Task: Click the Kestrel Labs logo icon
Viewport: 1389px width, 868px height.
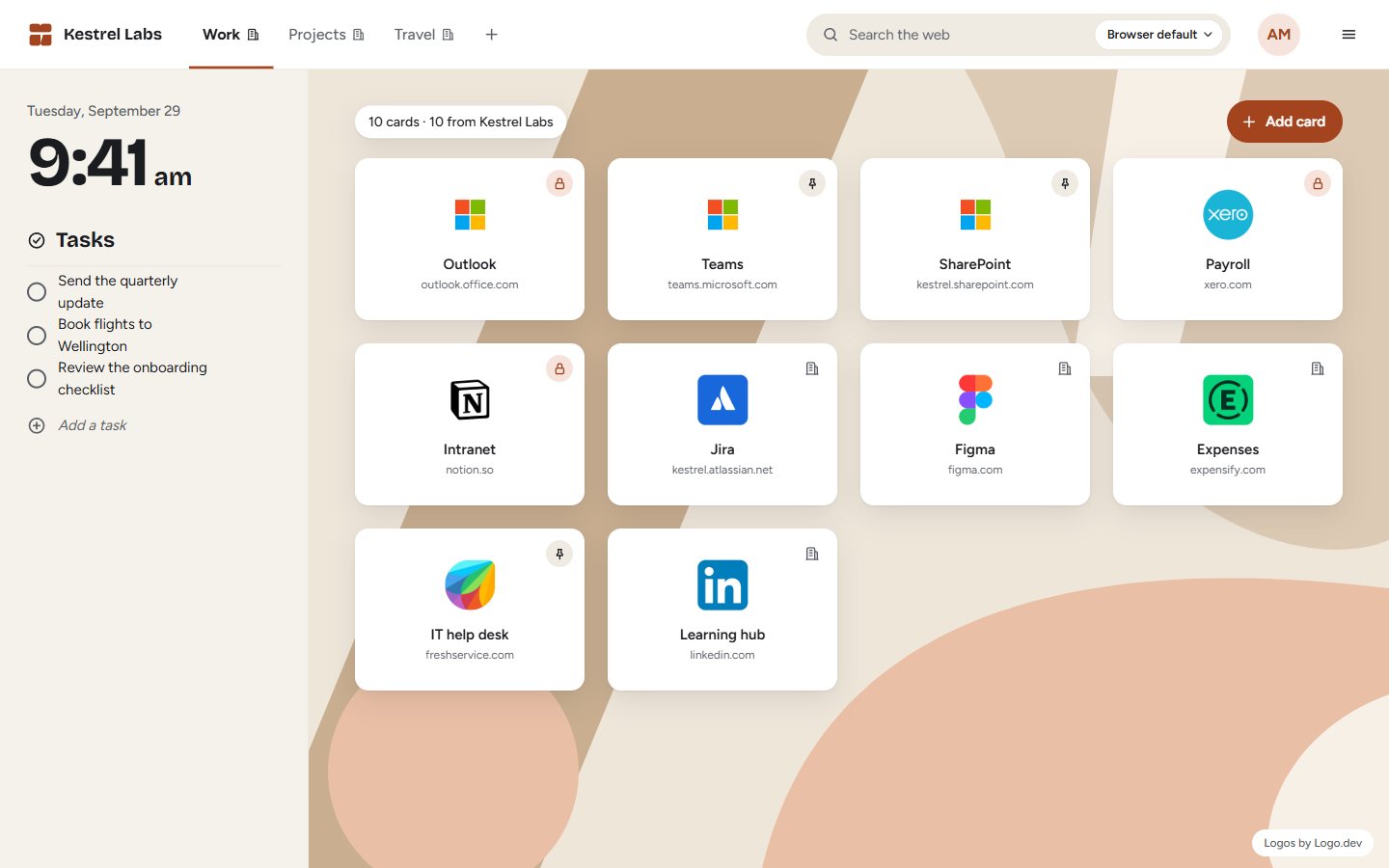Action: (41, 35)
